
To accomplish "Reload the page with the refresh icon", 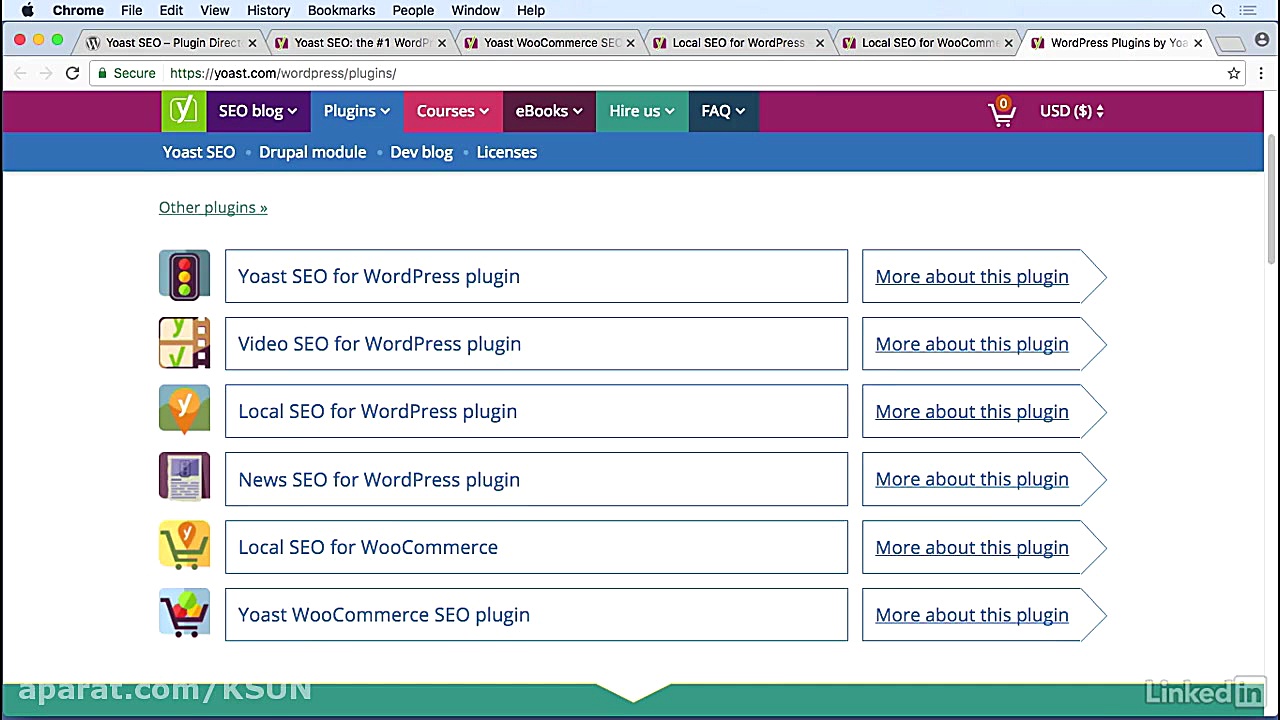I will pos(72,73).
